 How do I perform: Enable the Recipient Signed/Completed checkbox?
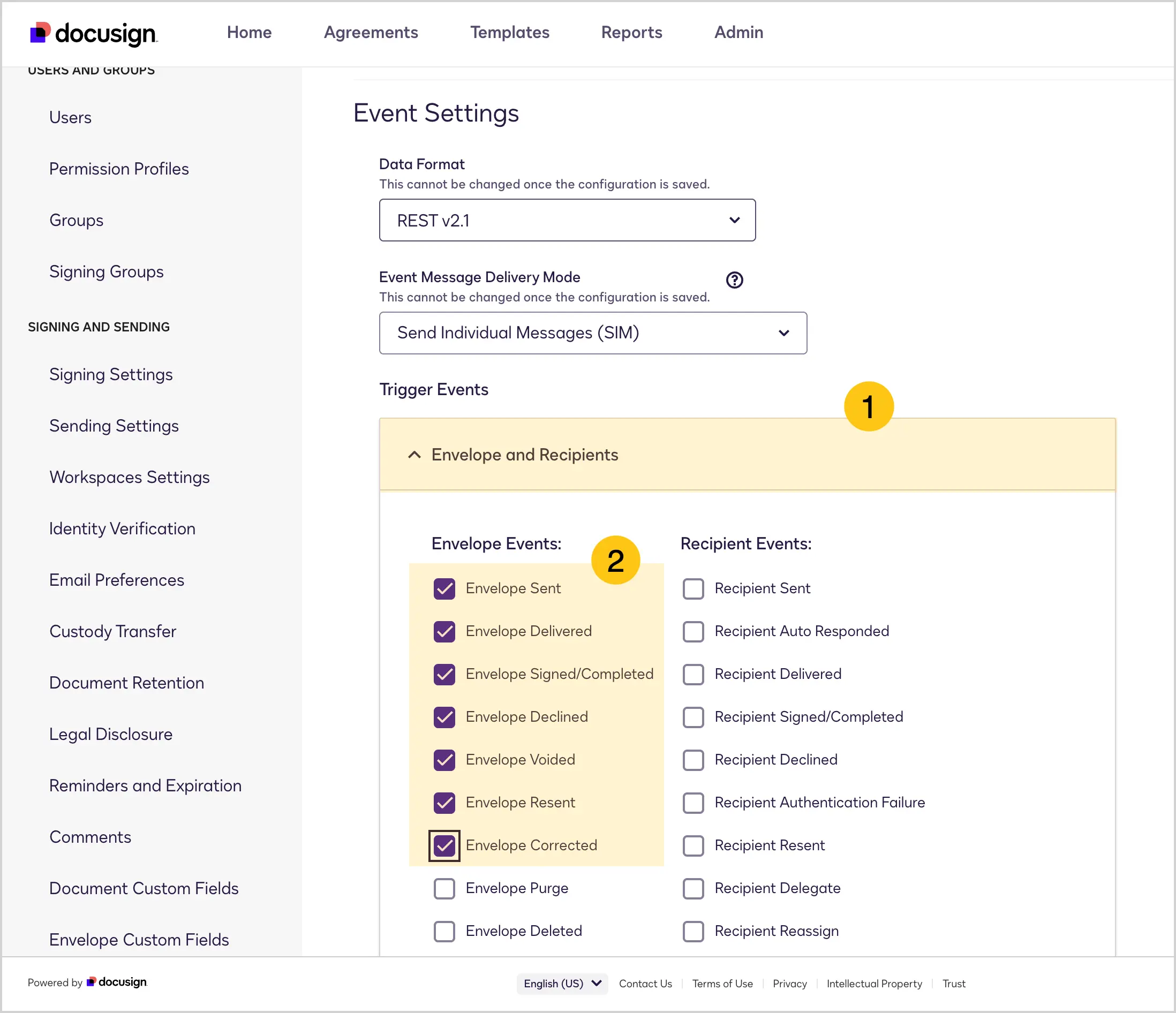pyautogui.click(x=693, y=717)
